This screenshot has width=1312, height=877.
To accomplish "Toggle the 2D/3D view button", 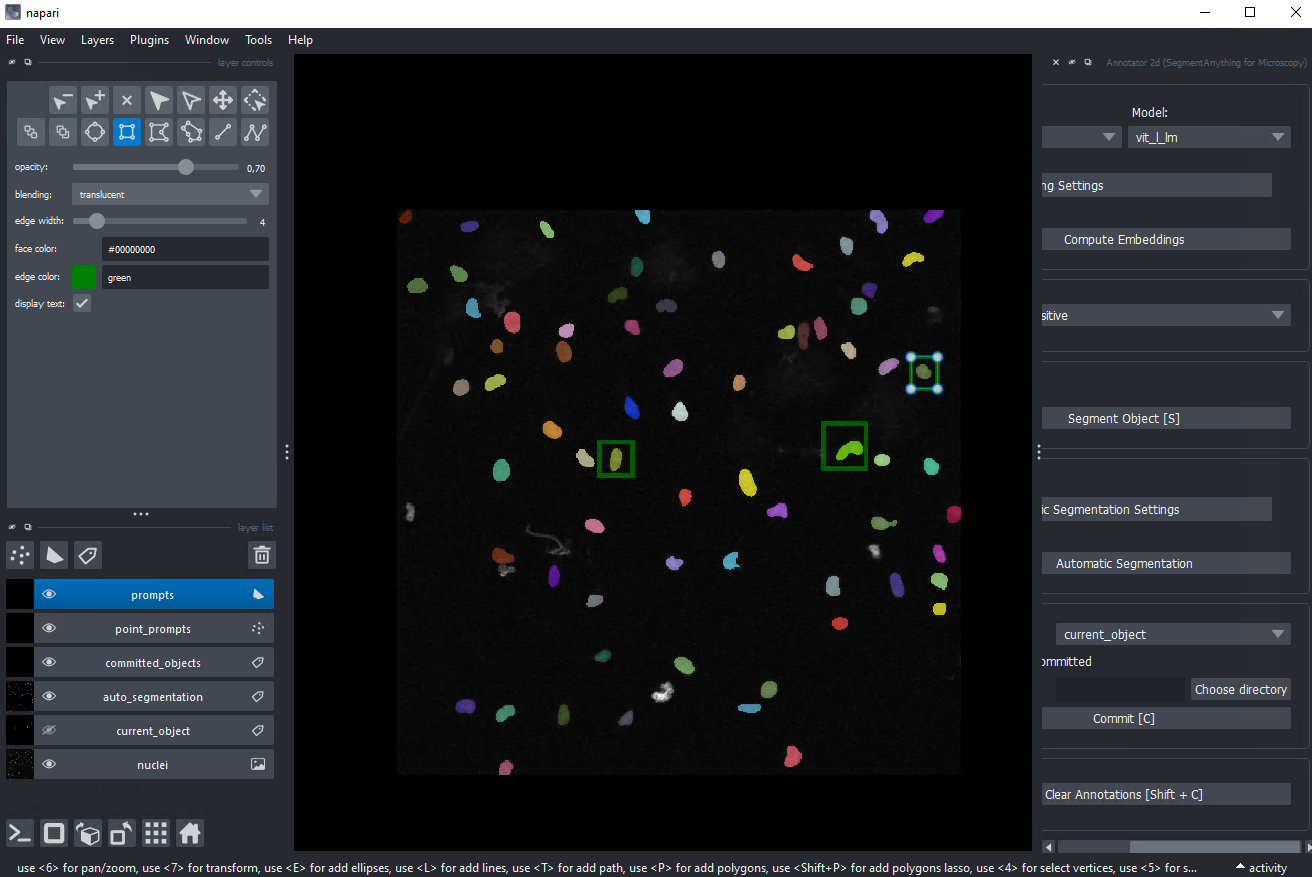I will (x=55, y=833).
